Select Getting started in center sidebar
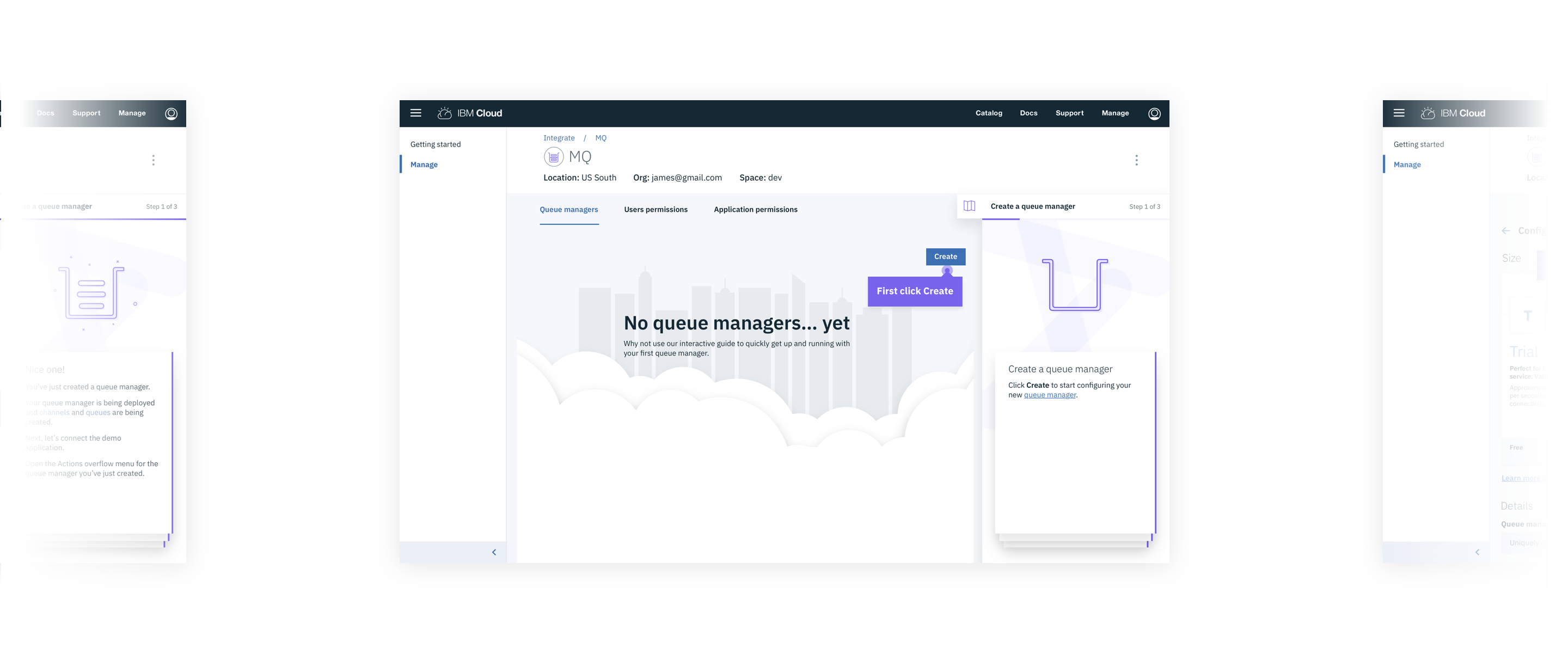The image size is (1568, 672). [x=435, y=144]
